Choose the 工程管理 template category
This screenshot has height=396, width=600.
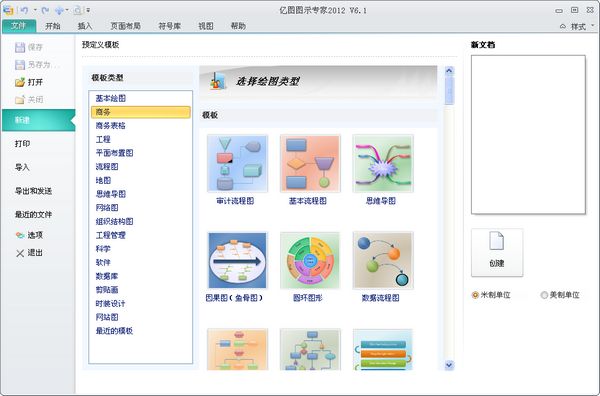coord(111,235)
